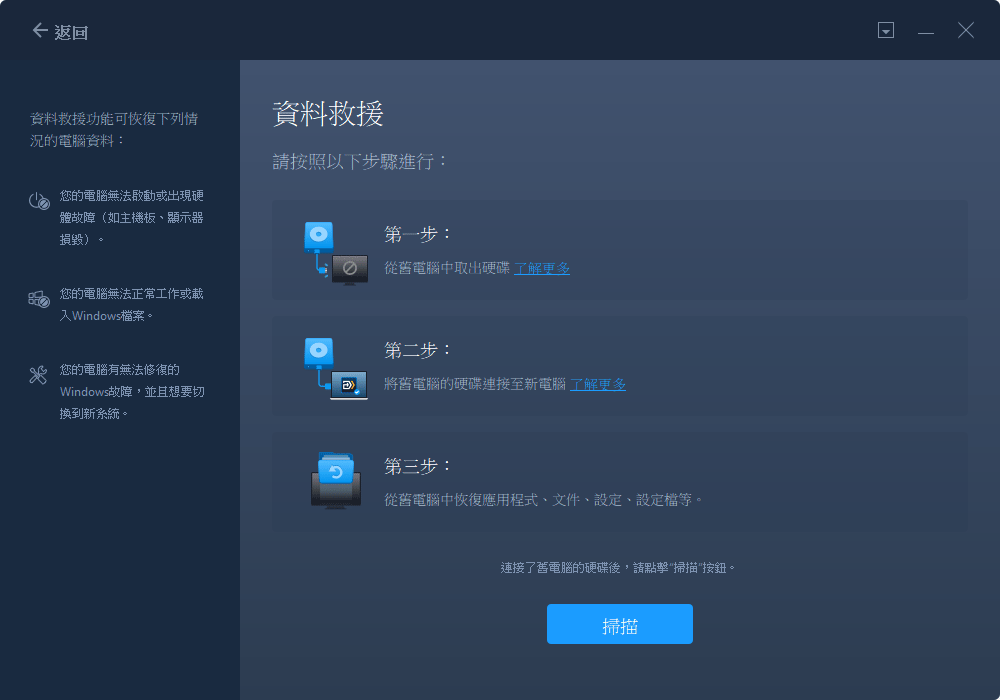Minimize the application window
Image resolution: width=1000 pixels, height=700 pixels.
(926, 30)
